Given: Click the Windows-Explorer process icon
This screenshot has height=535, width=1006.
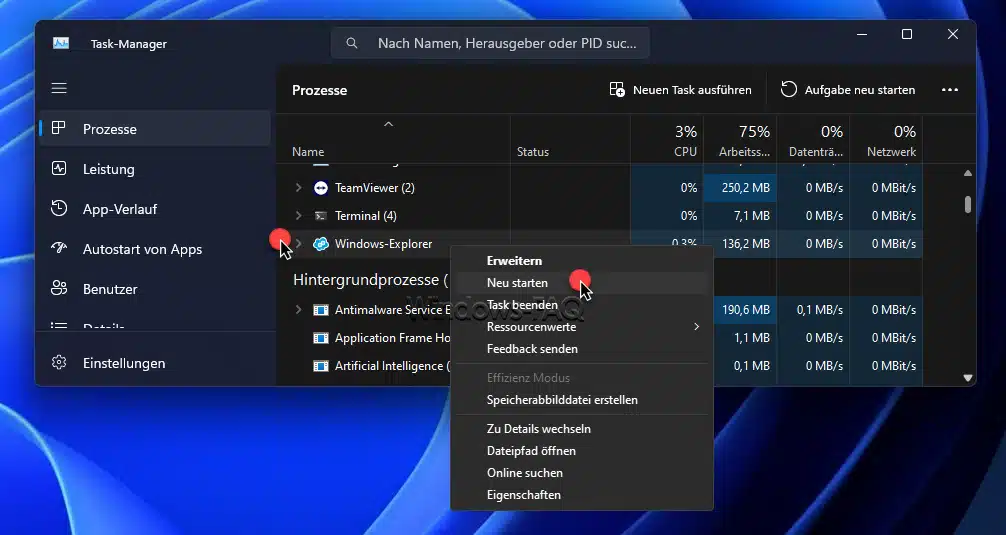Looking at the screenshot, I should (x=320, y=244).
